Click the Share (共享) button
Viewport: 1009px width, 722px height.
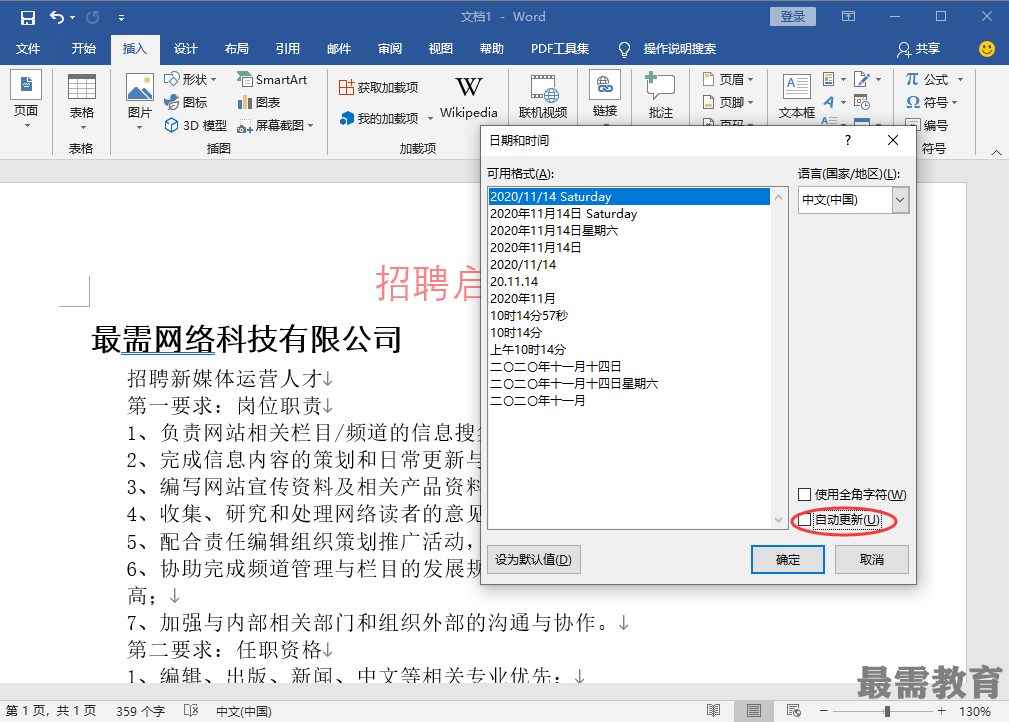click(x=919, y=49)
